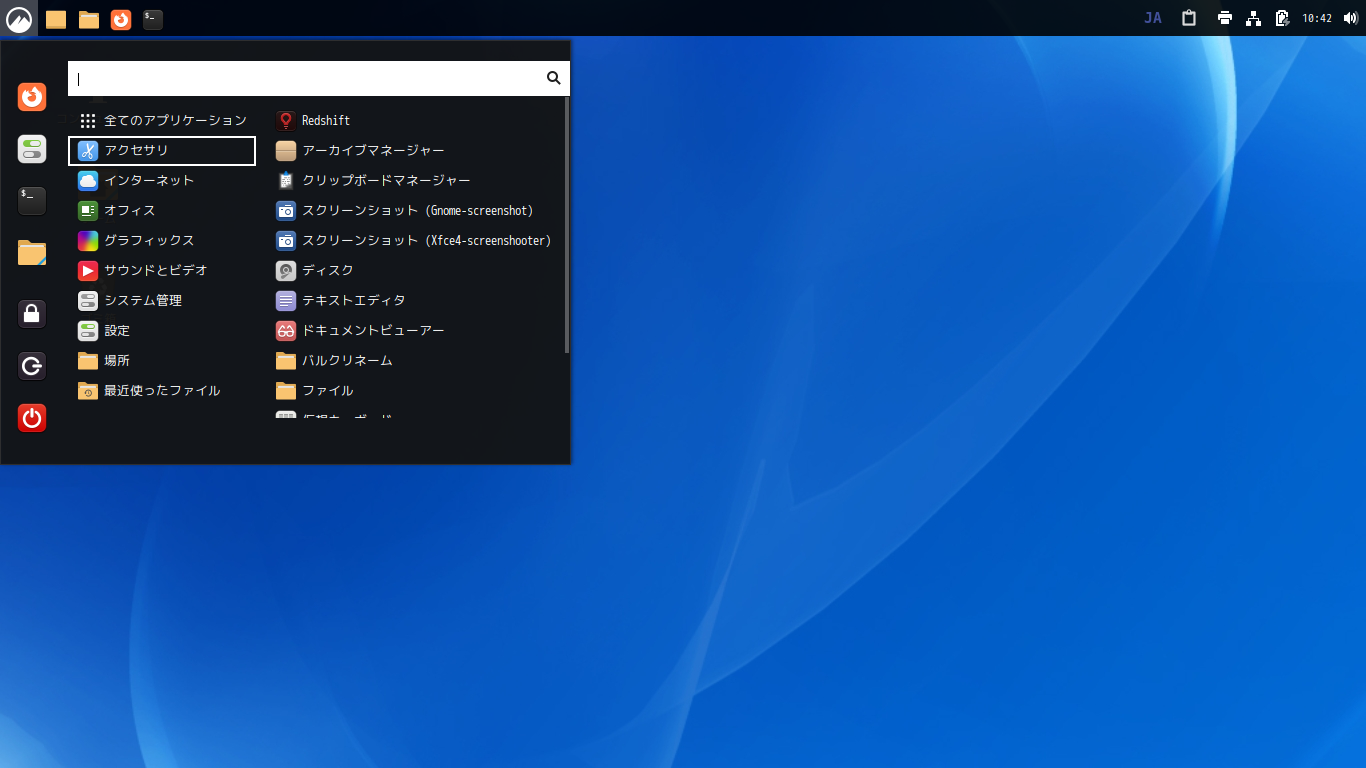Launch Redshift from the application list

tap(414, 121)
